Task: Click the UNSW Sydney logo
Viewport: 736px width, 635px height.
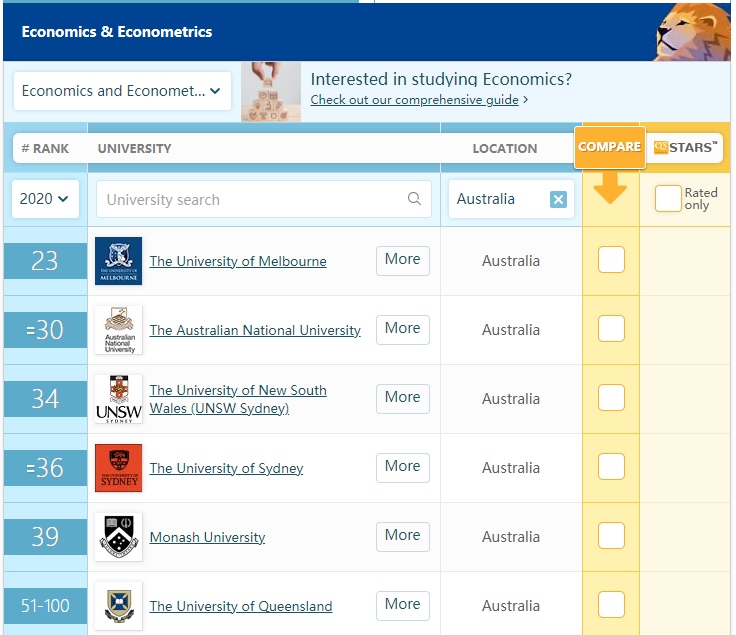Action: tap(118, 399)
